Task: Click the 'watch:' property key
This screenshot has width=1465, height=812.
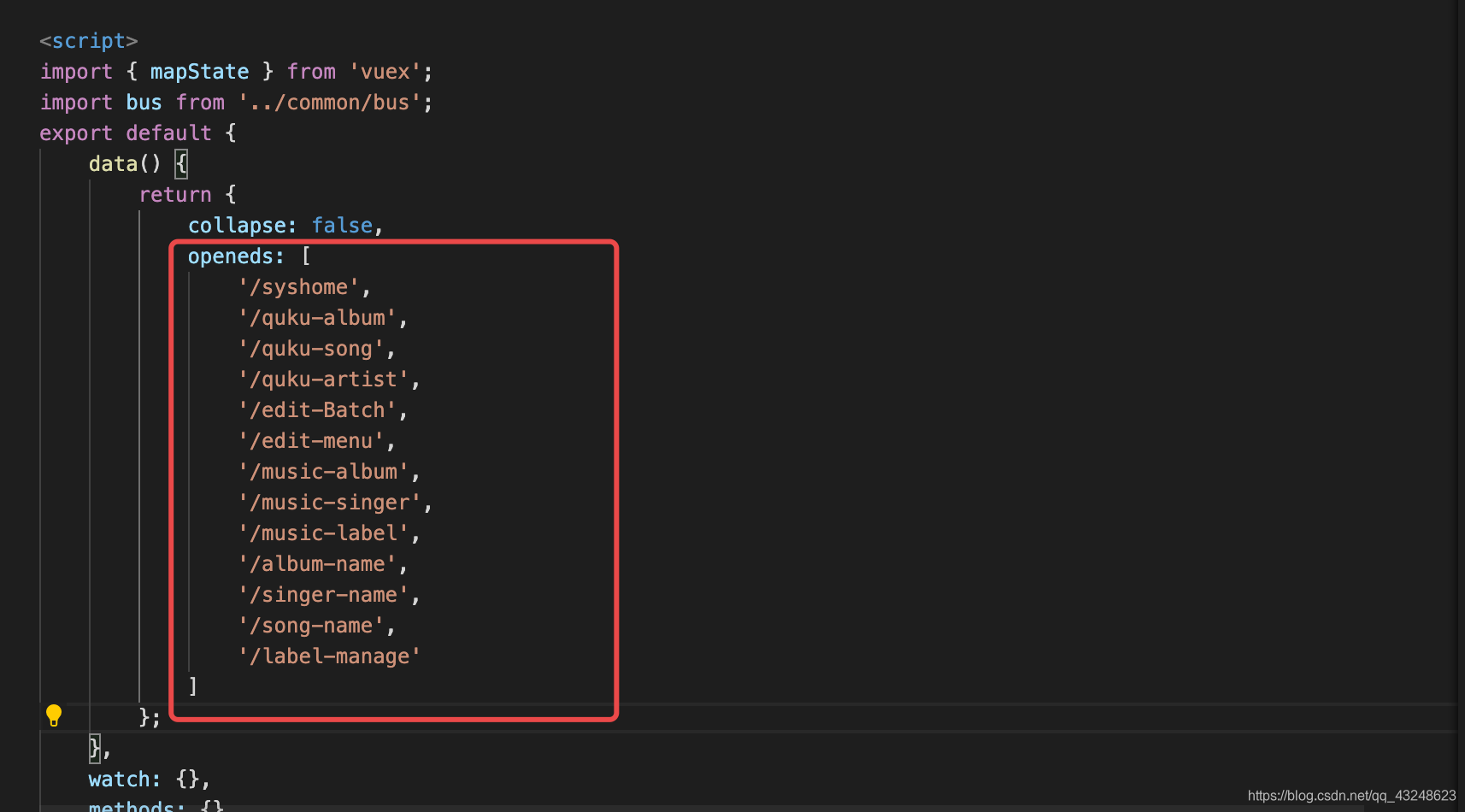Action: click(x=125, y=780)
